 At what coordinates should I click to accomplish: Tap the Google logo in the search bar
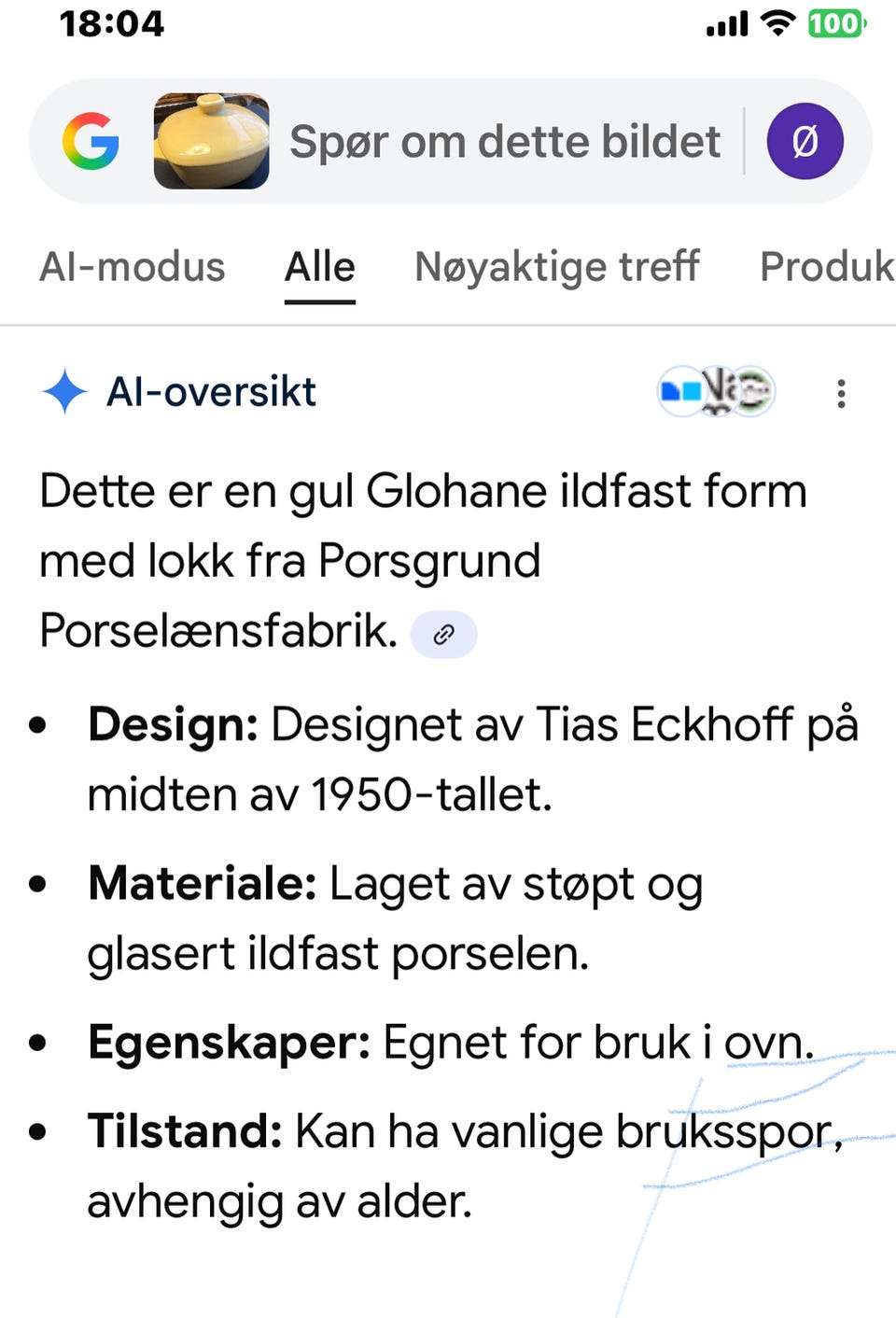(91, 142)
